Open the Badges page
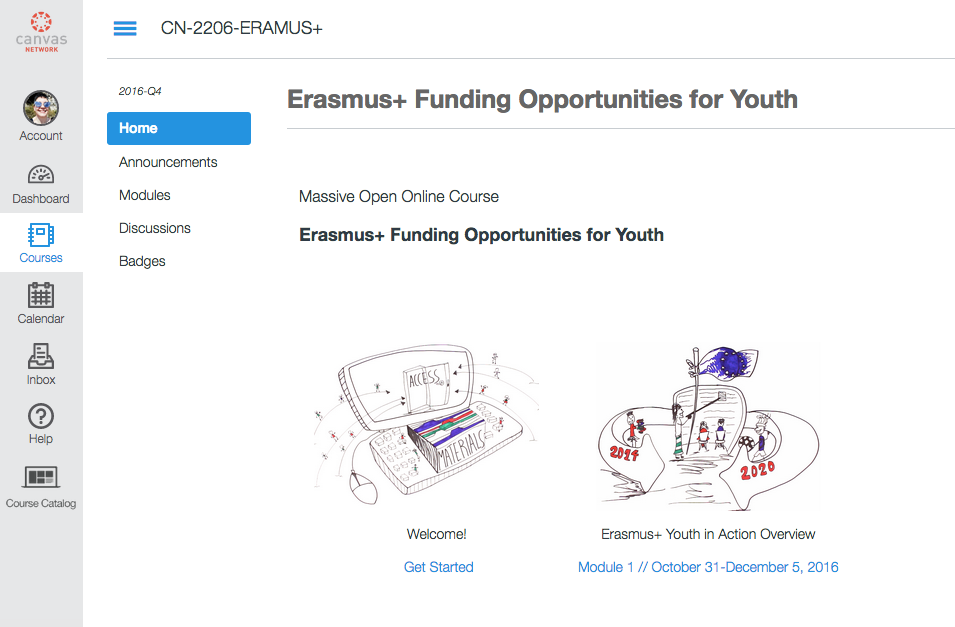This screenshot has height=627, width=955. 142,261
